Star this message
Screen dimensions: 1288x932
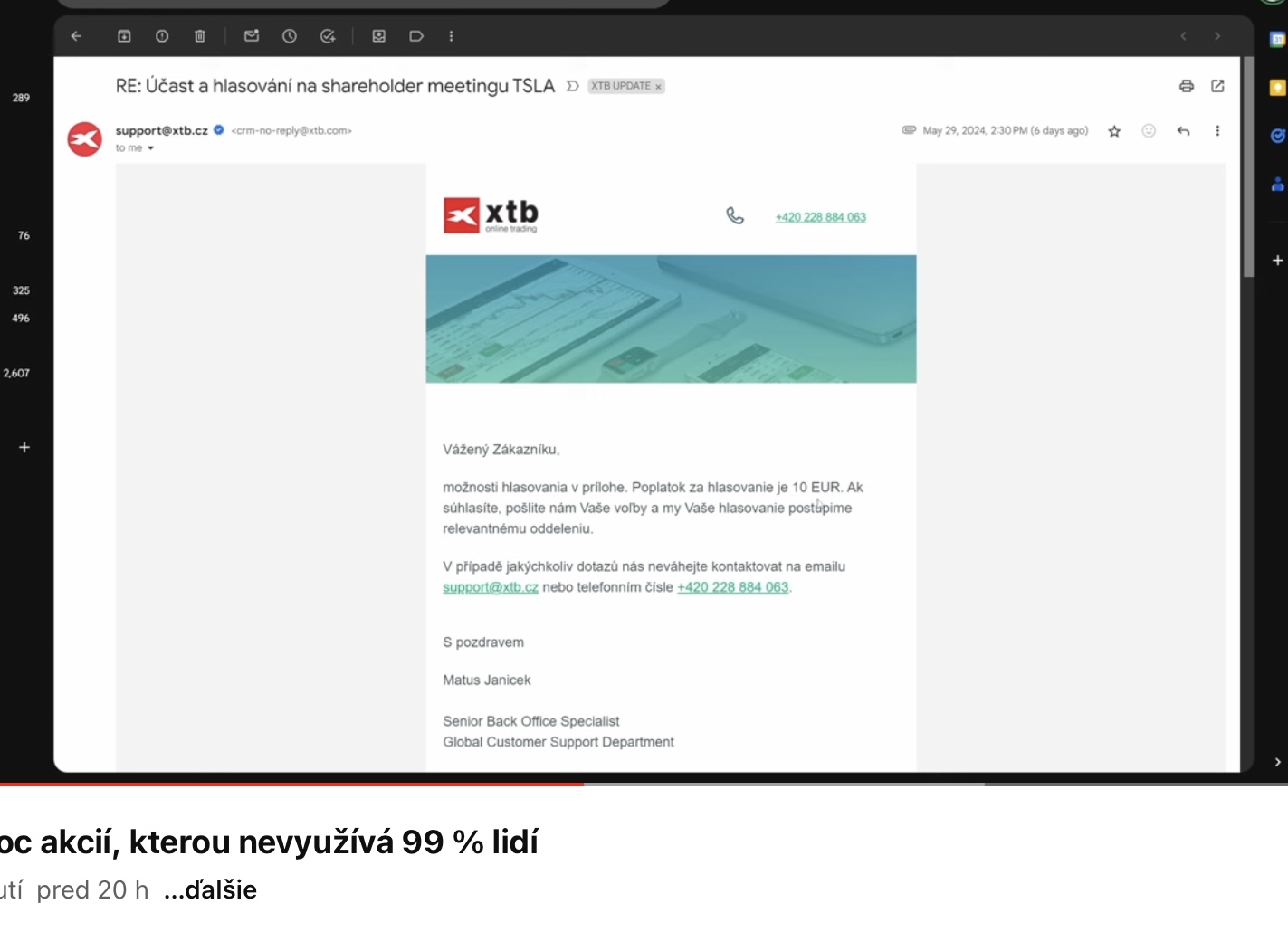[1114, 131]
